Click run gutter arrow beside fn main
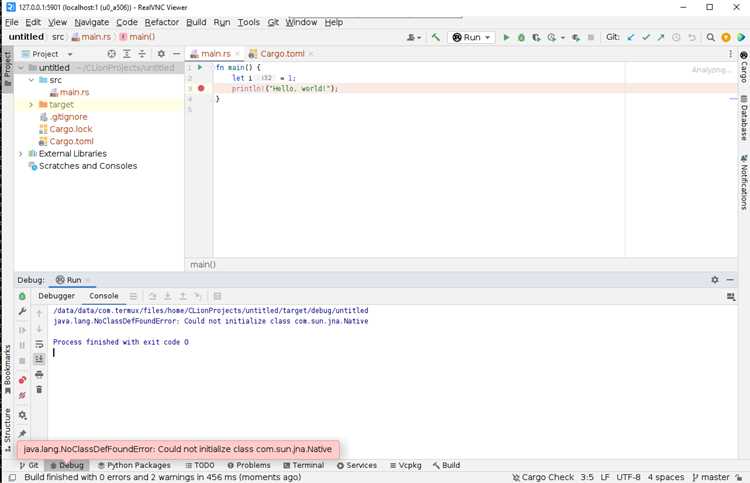Viewport: 750px width, 483px height. point(200,67)
